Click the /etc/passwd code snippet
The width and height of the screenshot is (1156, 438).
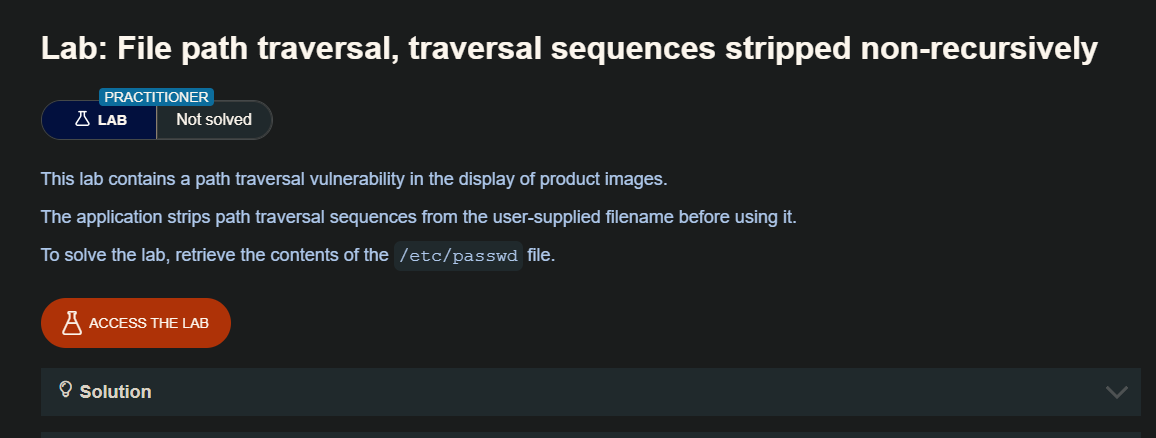pos(458,255)
